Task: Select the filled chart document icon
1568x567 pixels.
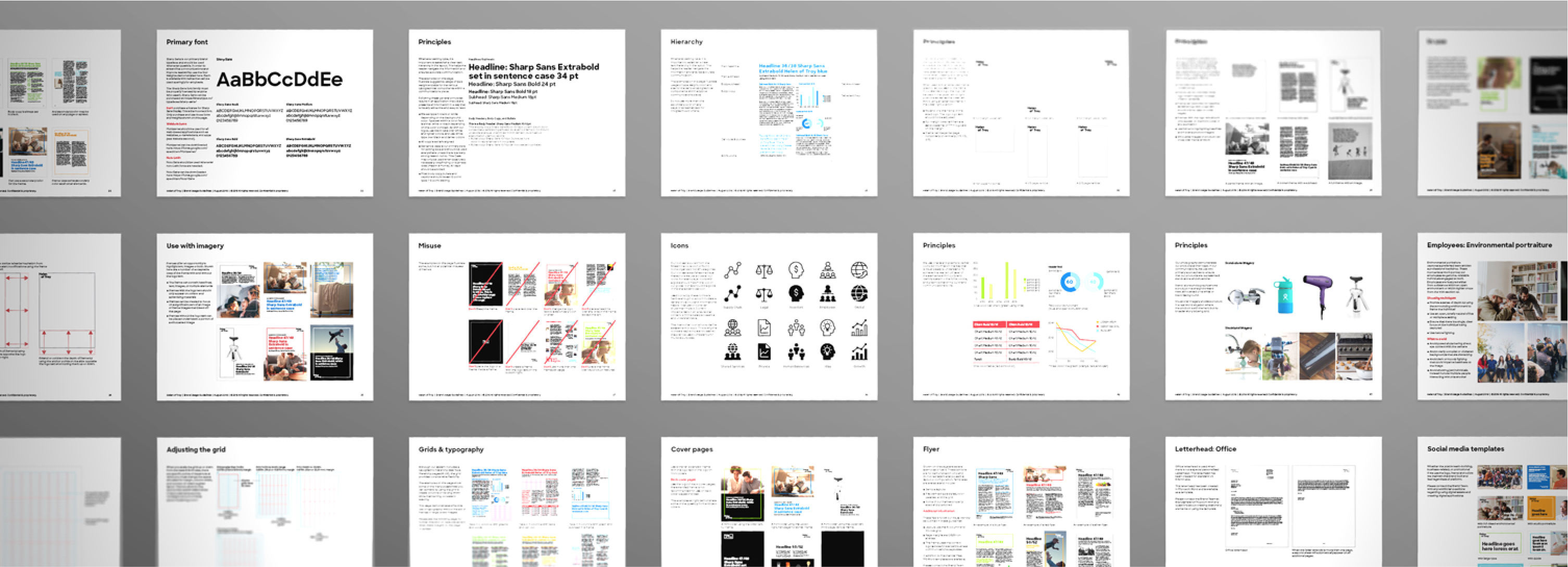Action: tap(764, 351)
